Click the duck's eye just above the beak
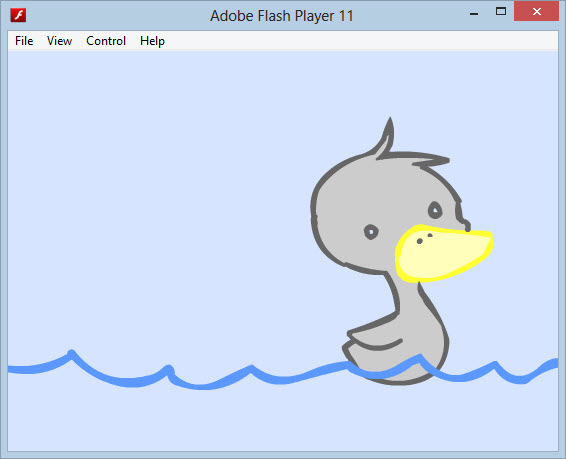The image size is (566, 459). point(435,210)
